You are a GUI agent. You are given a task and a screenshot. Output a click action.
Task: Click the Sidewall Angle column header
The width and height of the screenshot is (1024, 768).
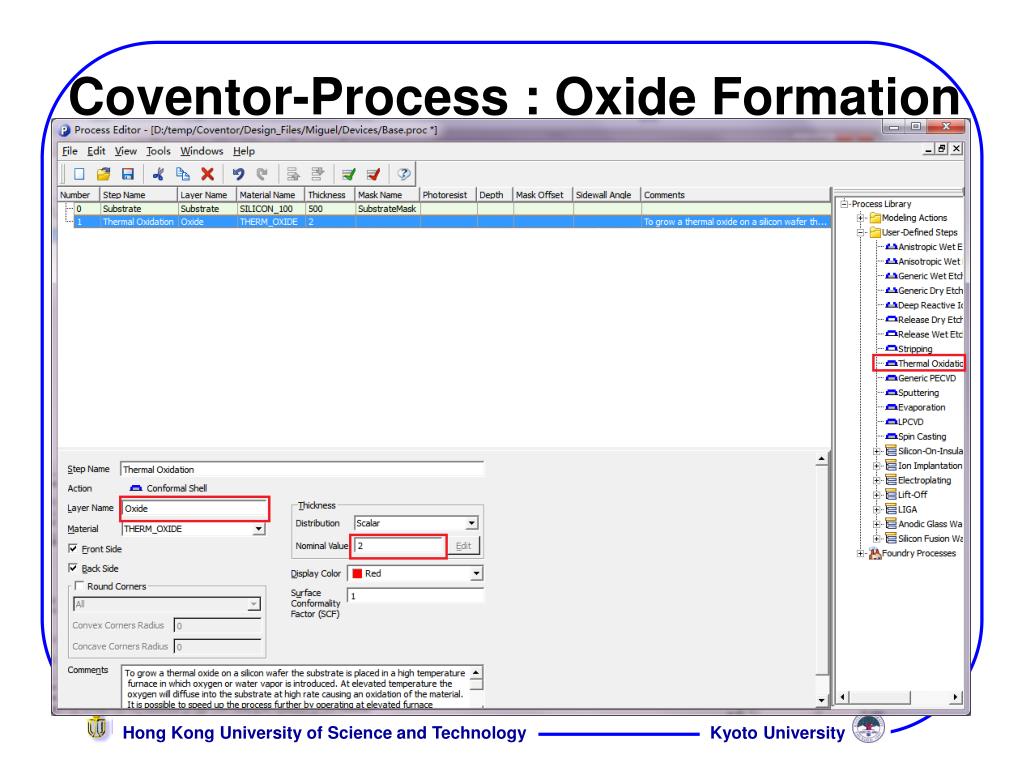[607, 195]
